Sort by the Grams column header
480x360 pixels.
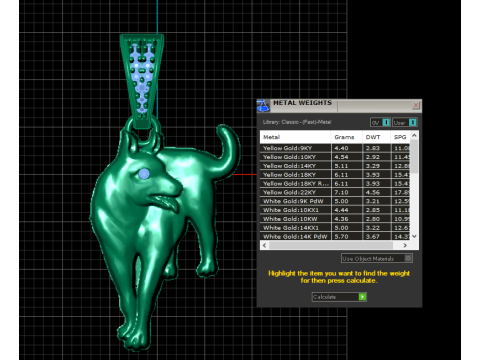[x=347, y=137]
